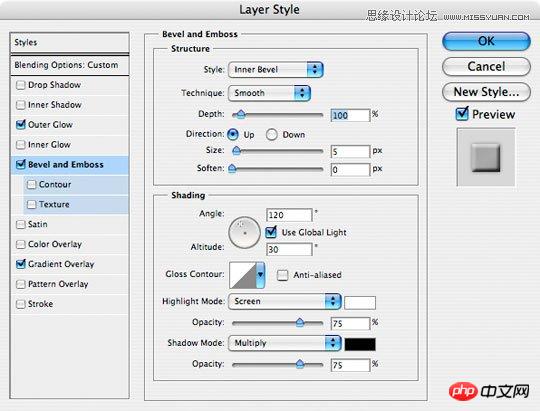The height and width of the screenshot is (411, 540).
Task: Expand Shadow Mode dropdown set to Multiply
Action: point(285,343)
